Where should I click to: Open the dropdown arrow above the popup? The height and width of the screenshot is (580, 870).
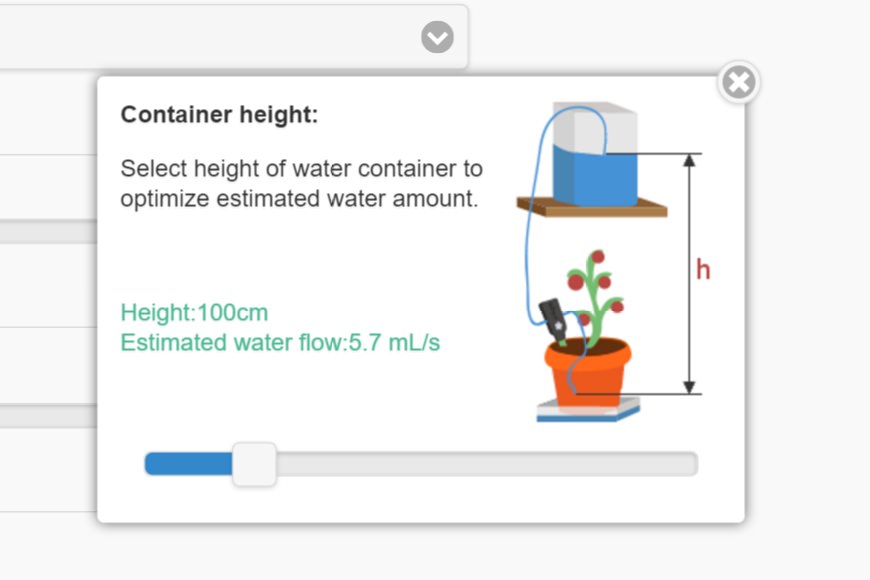coord(437,38)
